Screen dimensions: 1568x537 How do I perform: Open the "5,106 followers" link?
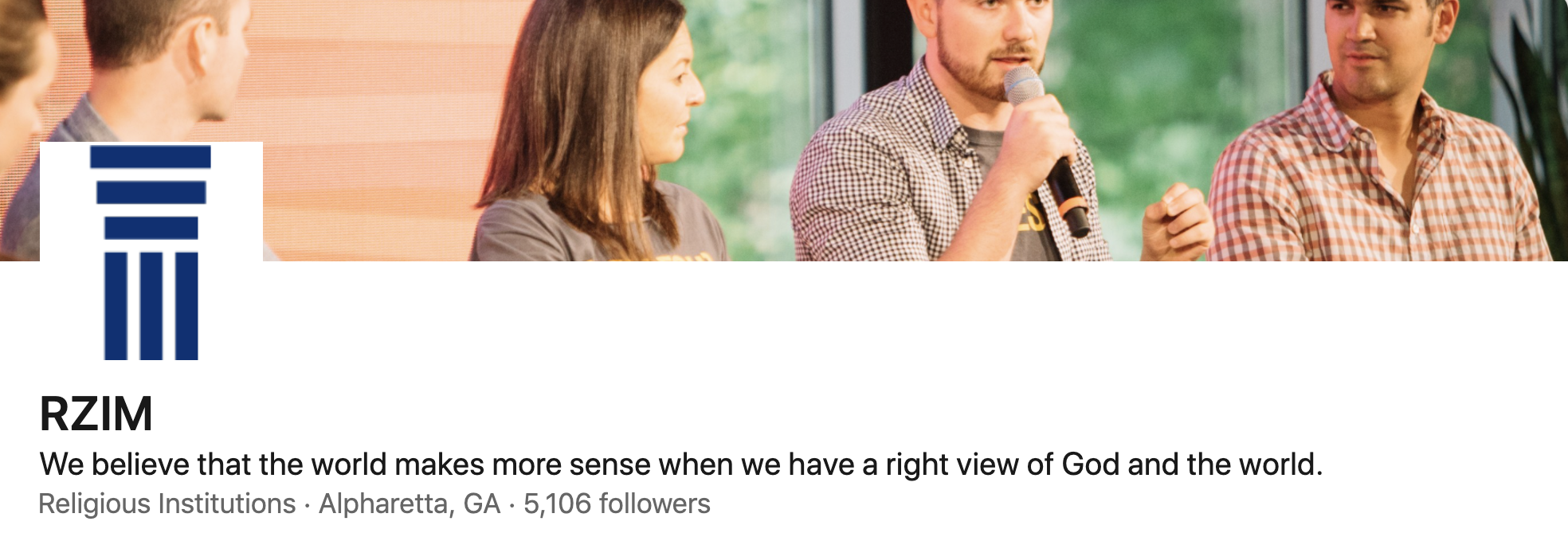tap(617, 504)
